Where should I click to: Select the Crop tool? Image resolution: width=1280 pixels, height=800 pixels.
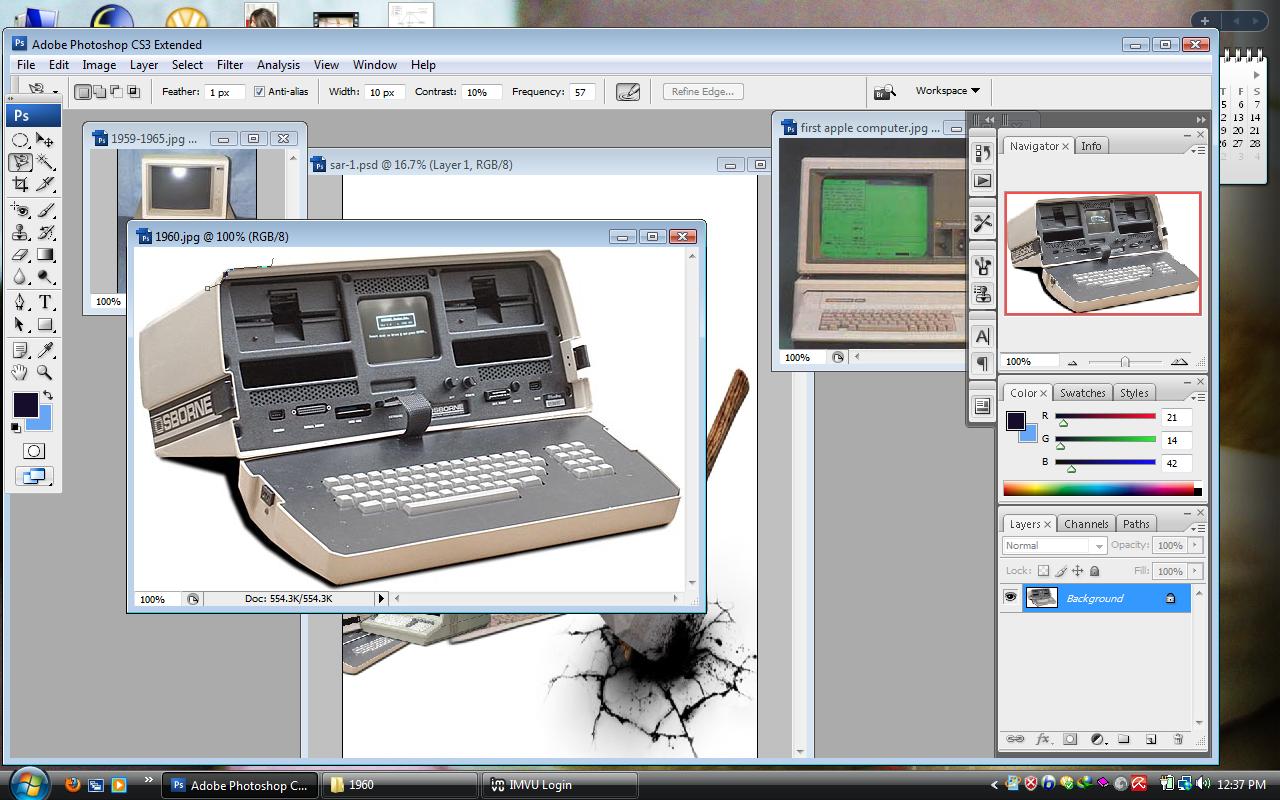coord(21,184)
